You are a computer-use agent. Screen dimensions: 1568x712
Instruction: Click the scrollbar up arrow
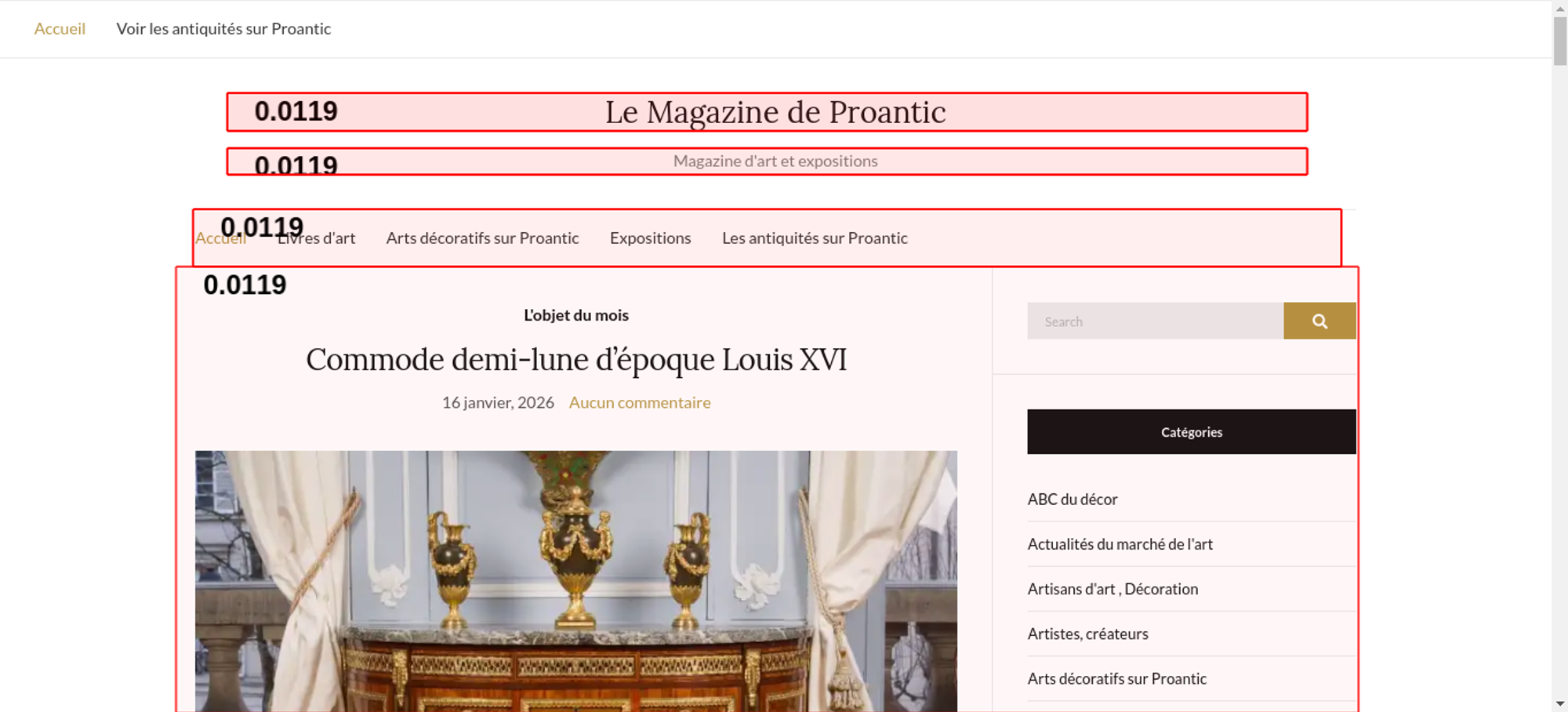coord(1560,7)
